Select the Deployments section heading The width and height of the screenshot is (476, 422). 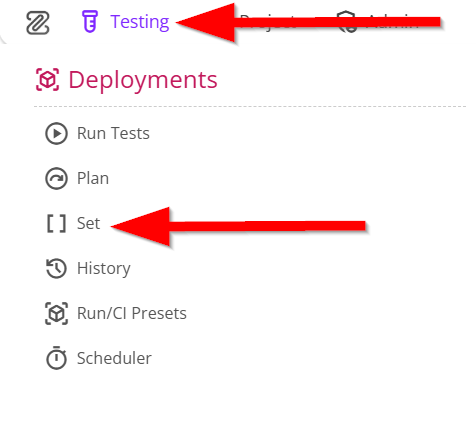click(x=143, y=80)
